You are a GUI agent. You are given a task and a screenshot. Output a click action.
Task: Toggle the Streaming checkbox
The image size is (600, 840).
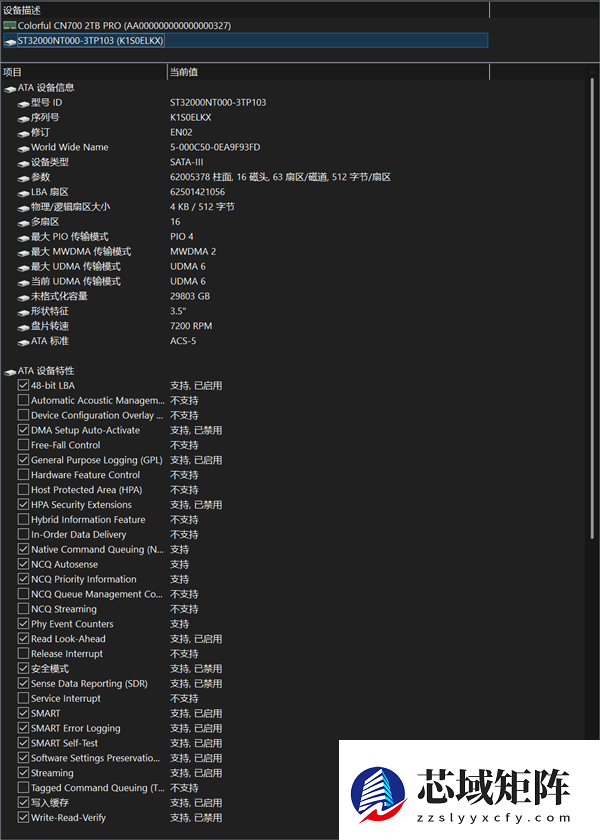click(23, 773)
